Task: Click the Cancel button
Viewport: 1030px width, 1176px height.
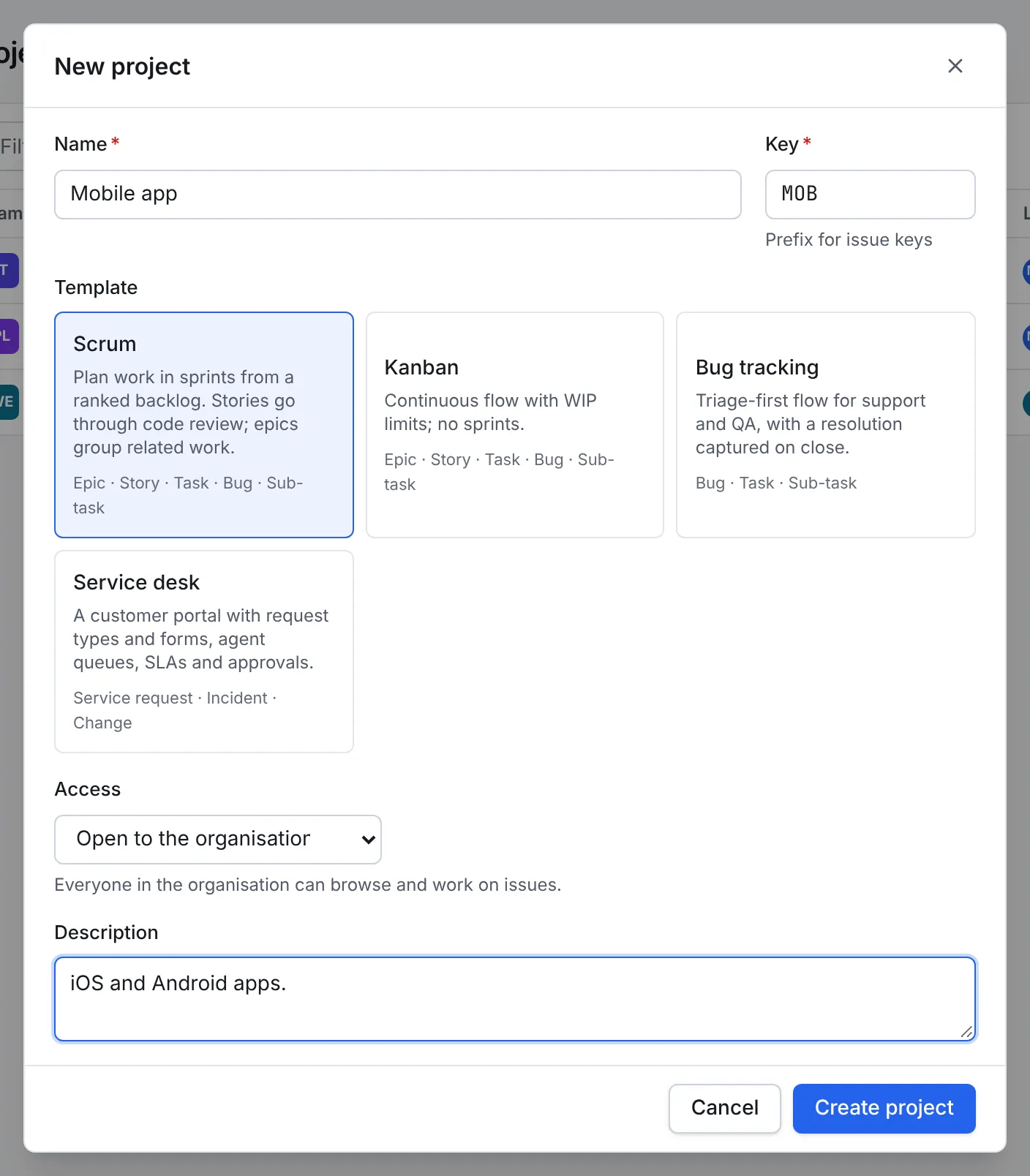Action: 725,1109
